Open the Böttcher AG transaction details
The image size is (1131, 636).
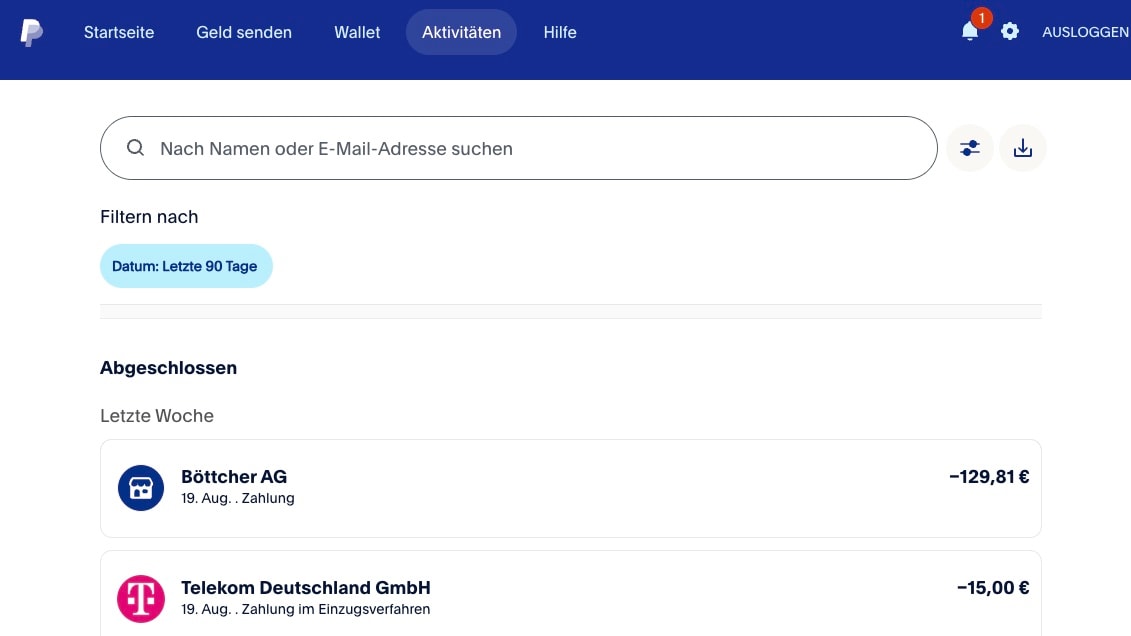pos(571,488)
